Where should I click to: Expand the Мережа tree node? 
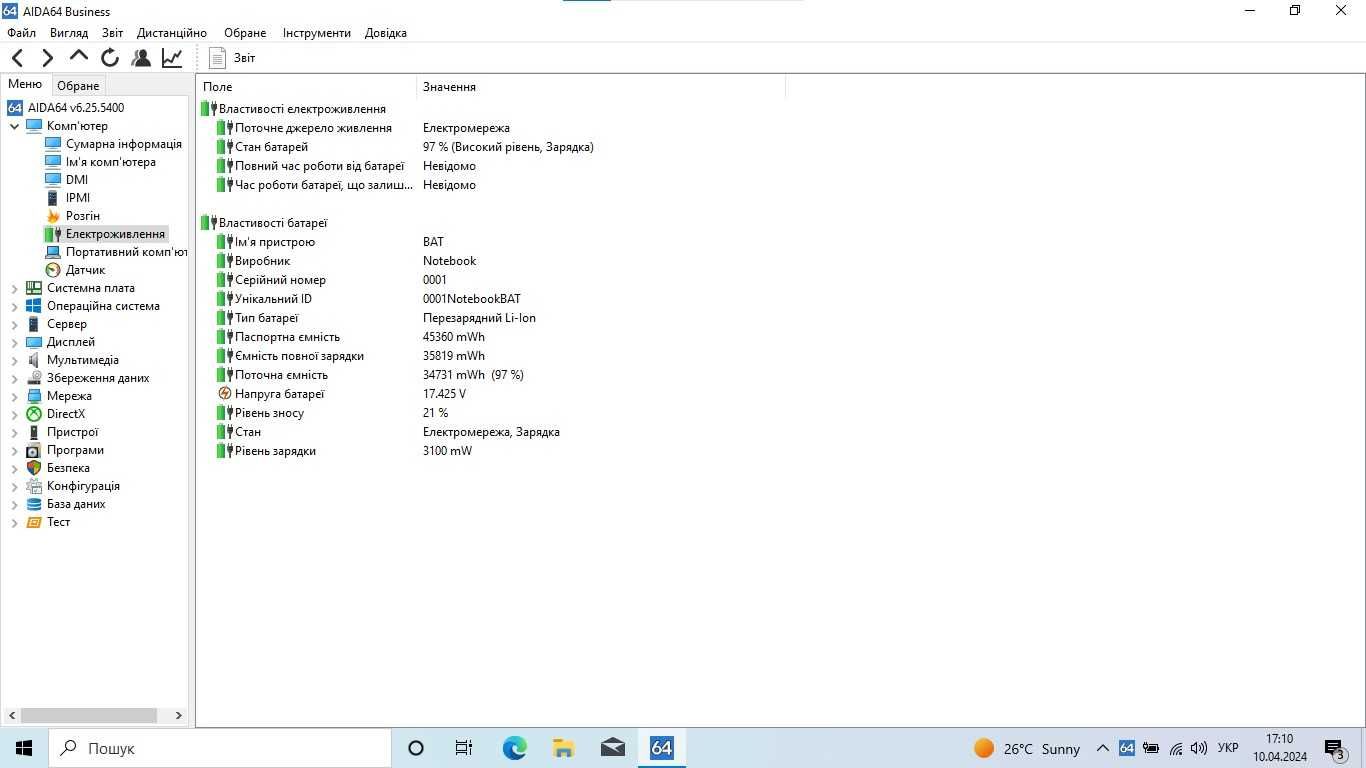click(x=14, y=396)
